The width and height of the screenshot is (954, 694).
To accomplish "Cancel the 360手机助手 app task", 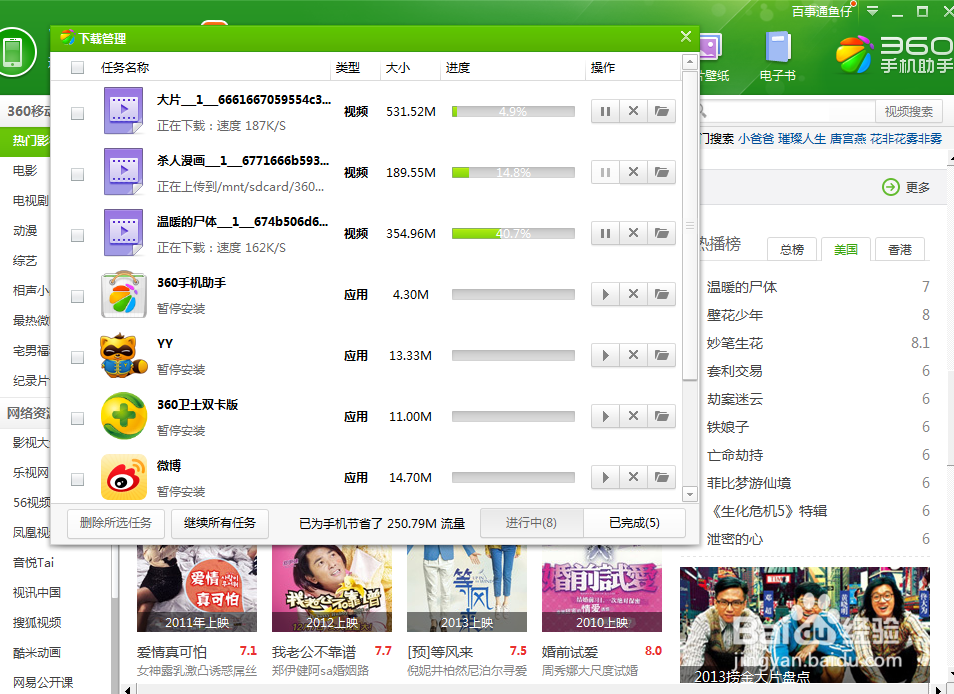I will coord(633,294).
